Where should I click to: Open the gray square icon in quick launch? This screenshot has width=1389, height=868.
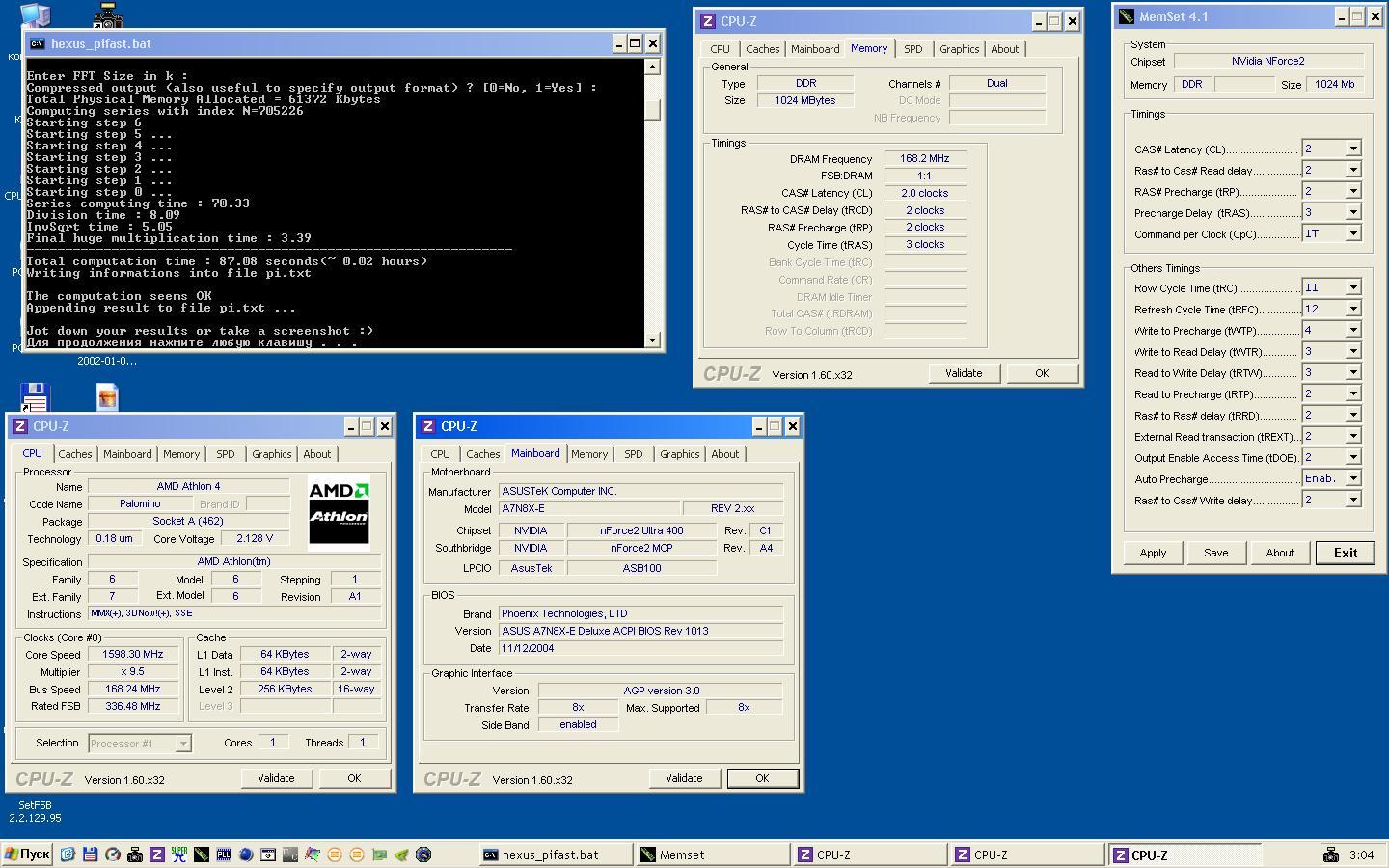click(290, 854)
